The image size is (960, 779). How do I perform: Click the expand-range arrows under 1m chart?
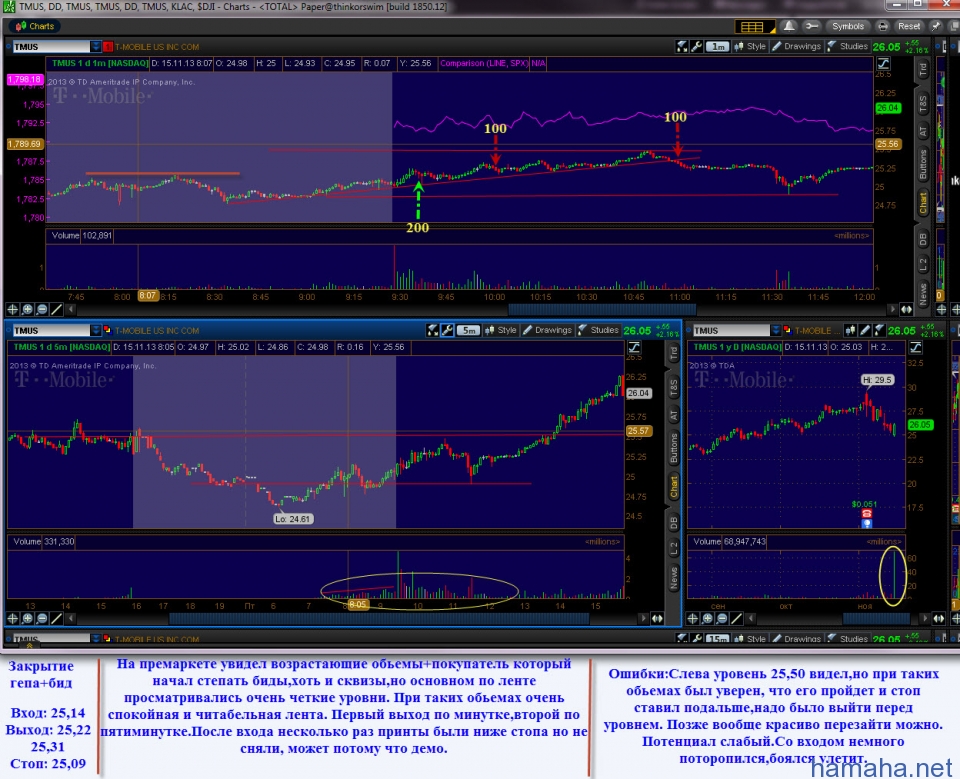[x=906, y=309]
